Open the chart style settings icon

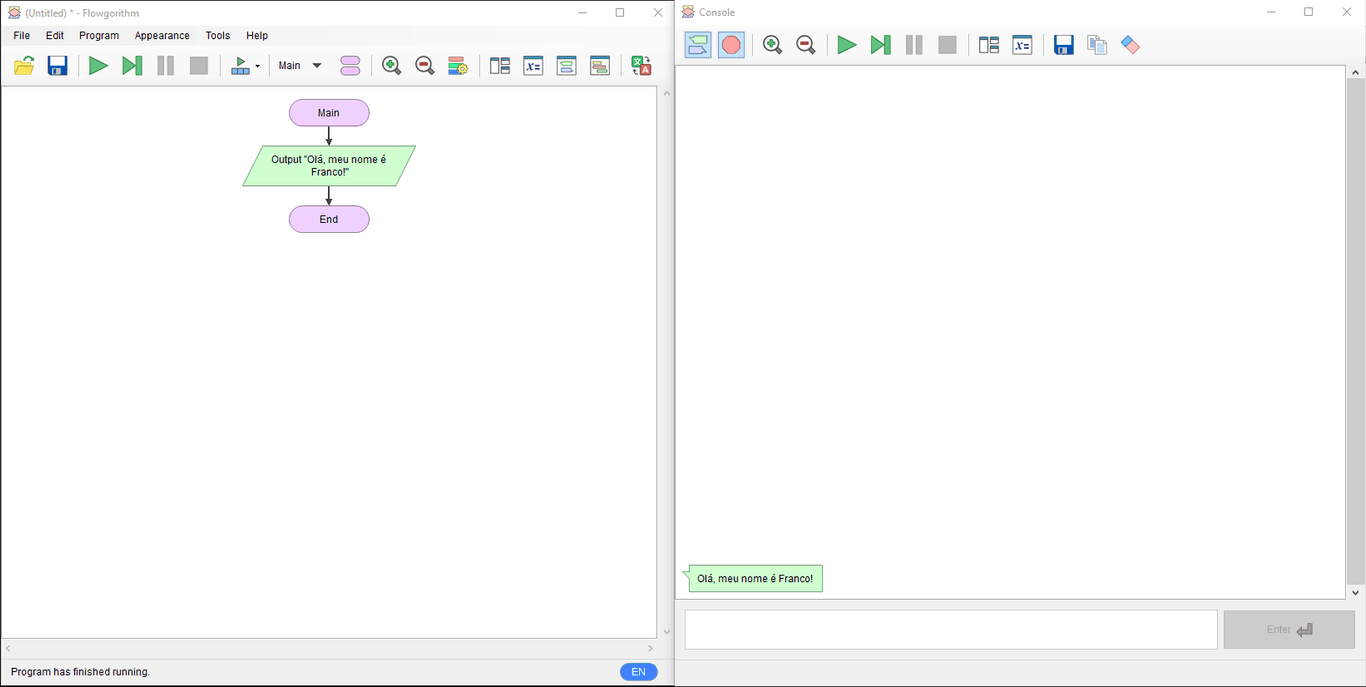pos(458,66)
